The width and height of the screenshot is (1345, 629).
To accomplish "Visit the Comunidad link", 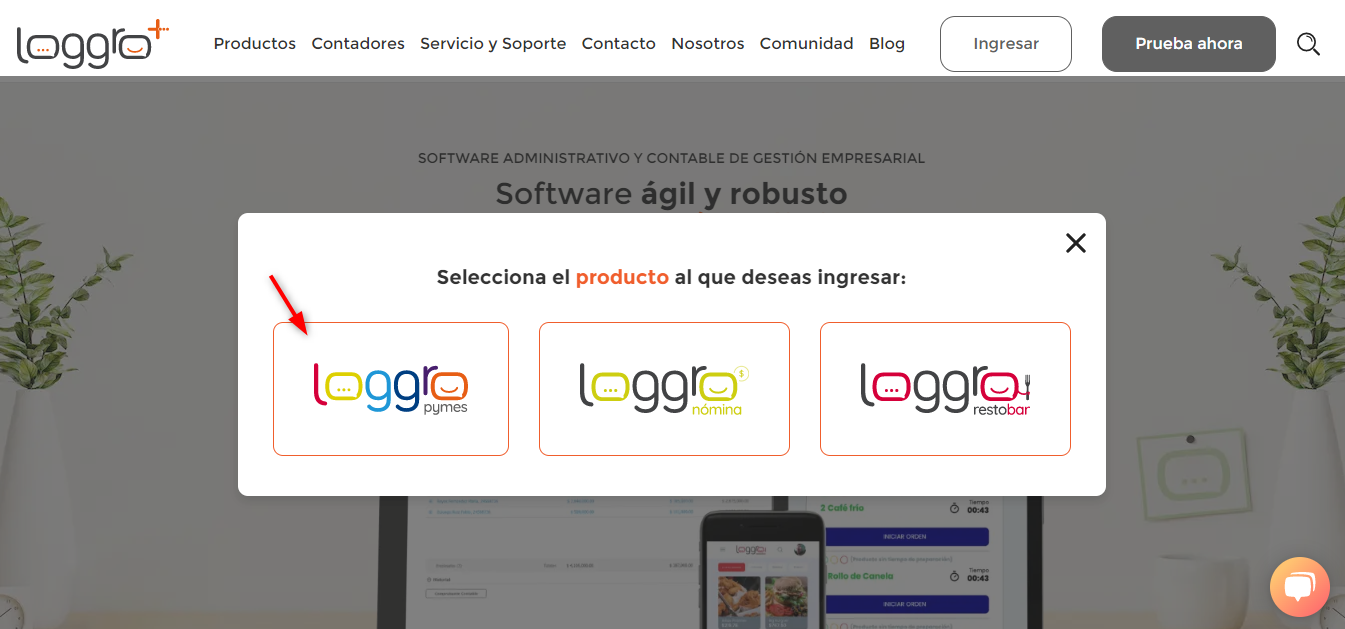I will pyautogui.click(x=807, y=44).
